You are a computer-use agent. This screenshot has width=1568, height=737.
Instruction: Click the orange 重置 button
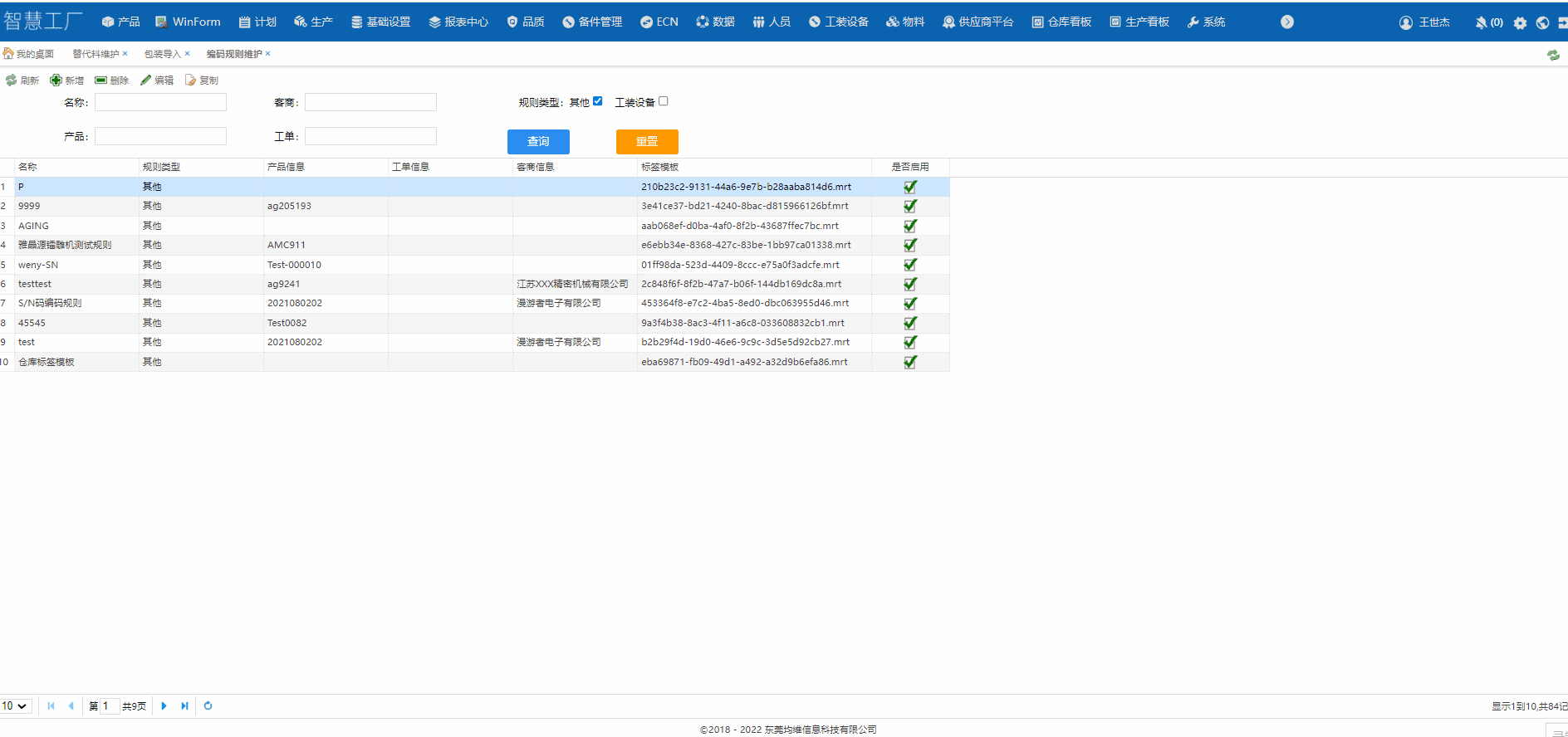(x=647, y=142)
